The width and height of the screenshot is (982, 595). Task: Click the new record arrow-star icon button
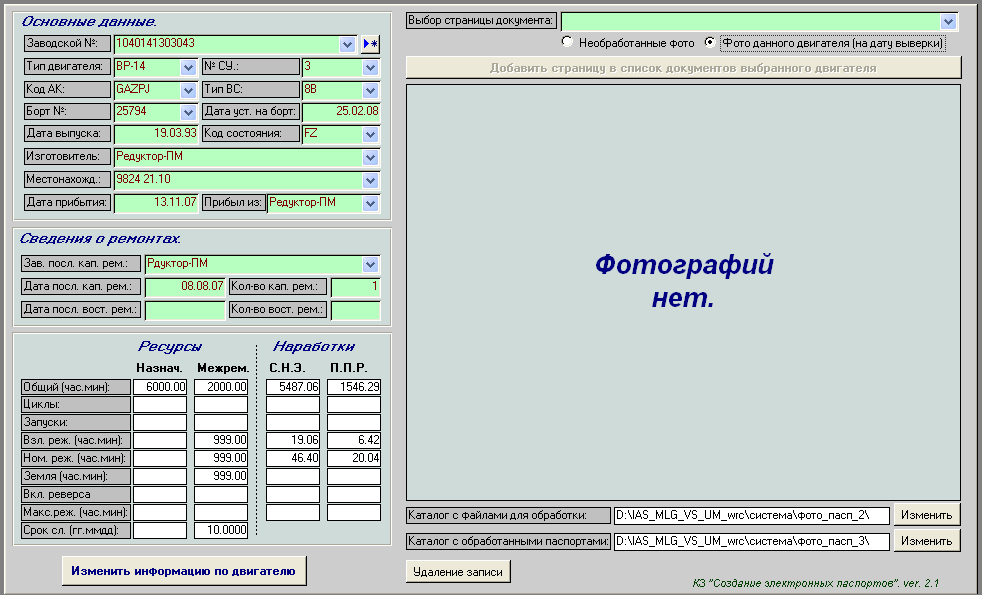[371, 44]
